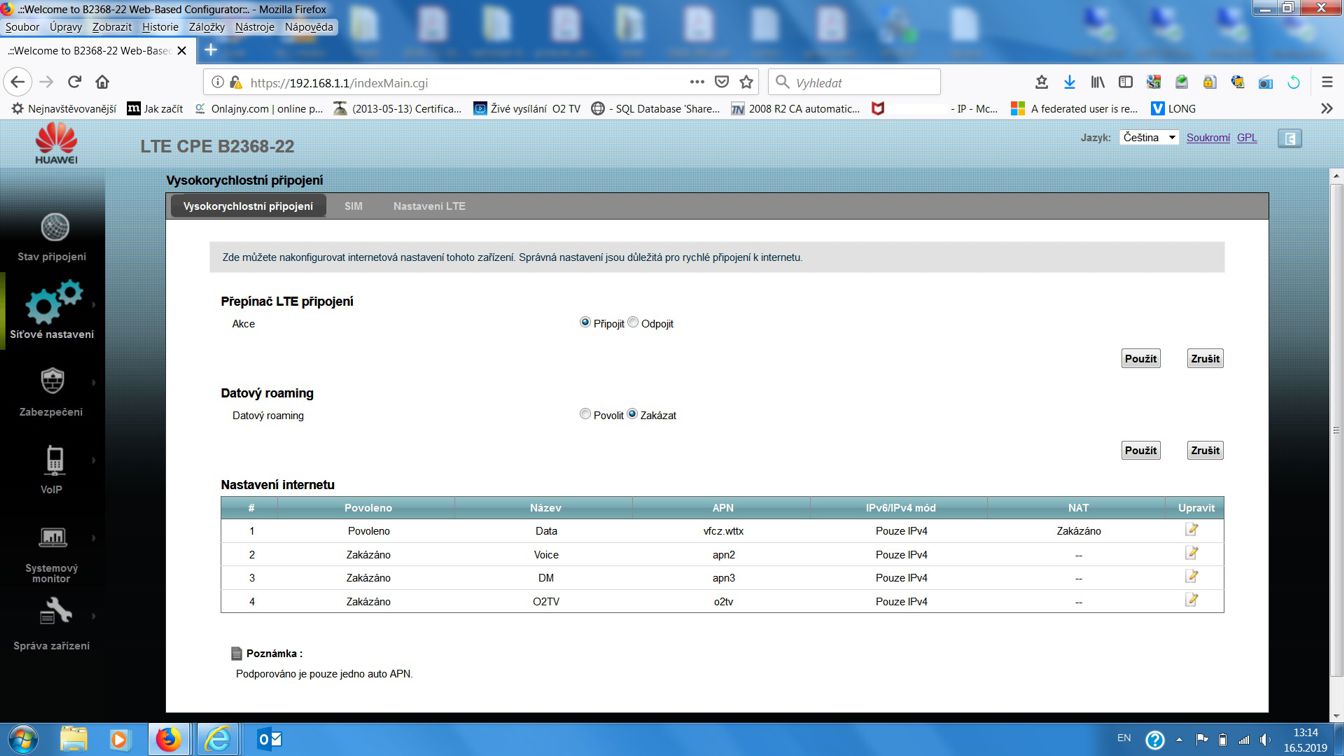
Task: Open Jak začít bookmark
Action: tap(155, 108)
